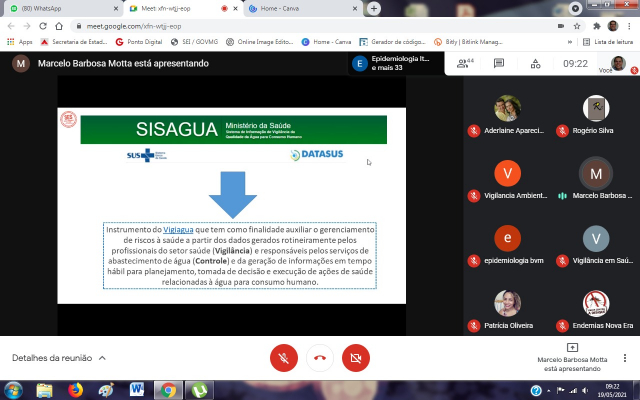Click Action Center flag tray icon
This screenshot has width=640, height=400.
[x=560, y=391]
